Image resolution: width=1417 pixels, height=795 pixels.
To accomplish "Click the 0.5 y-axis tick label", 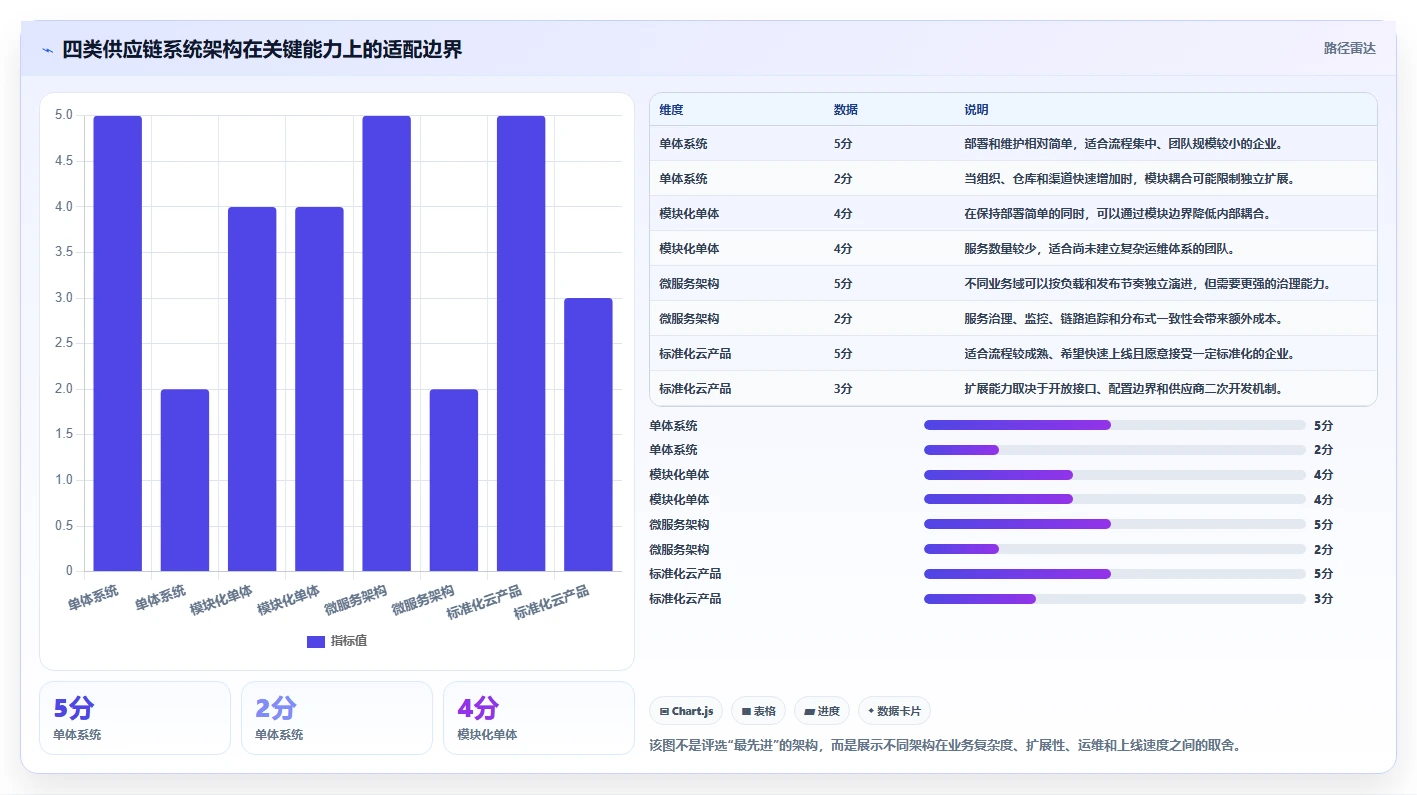I will point(63,525).
